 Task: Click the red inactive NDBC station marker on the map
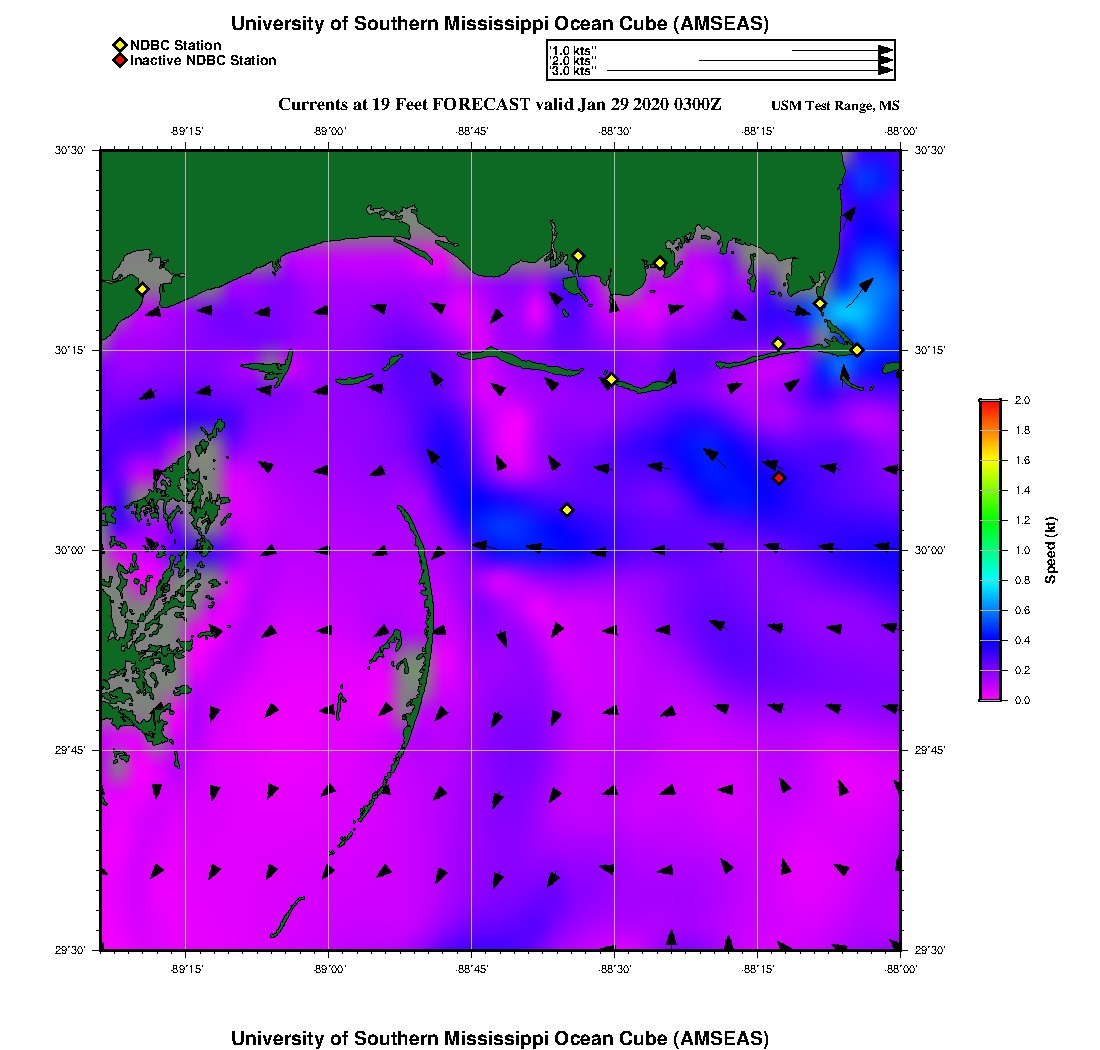[779, 478]
